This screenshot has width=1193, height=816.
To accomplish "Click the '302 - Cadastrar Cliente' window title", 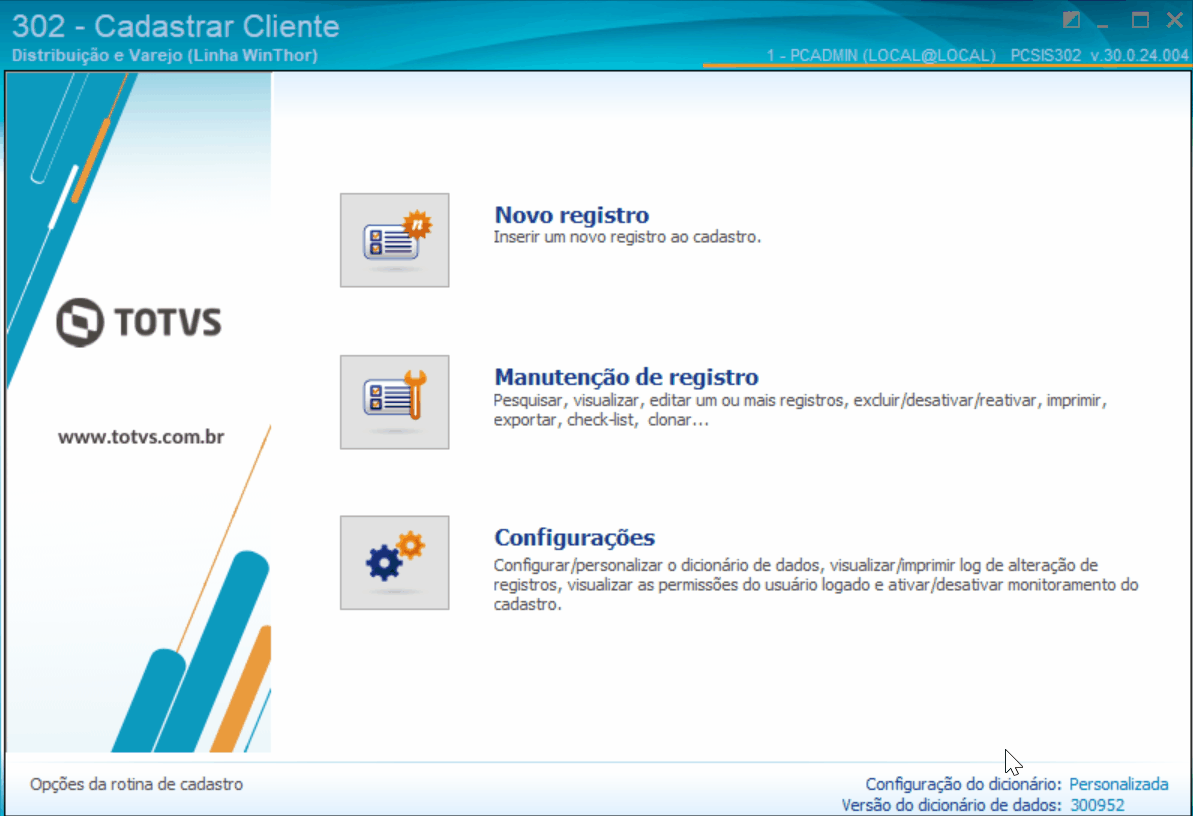I will [x=176, y=27].
